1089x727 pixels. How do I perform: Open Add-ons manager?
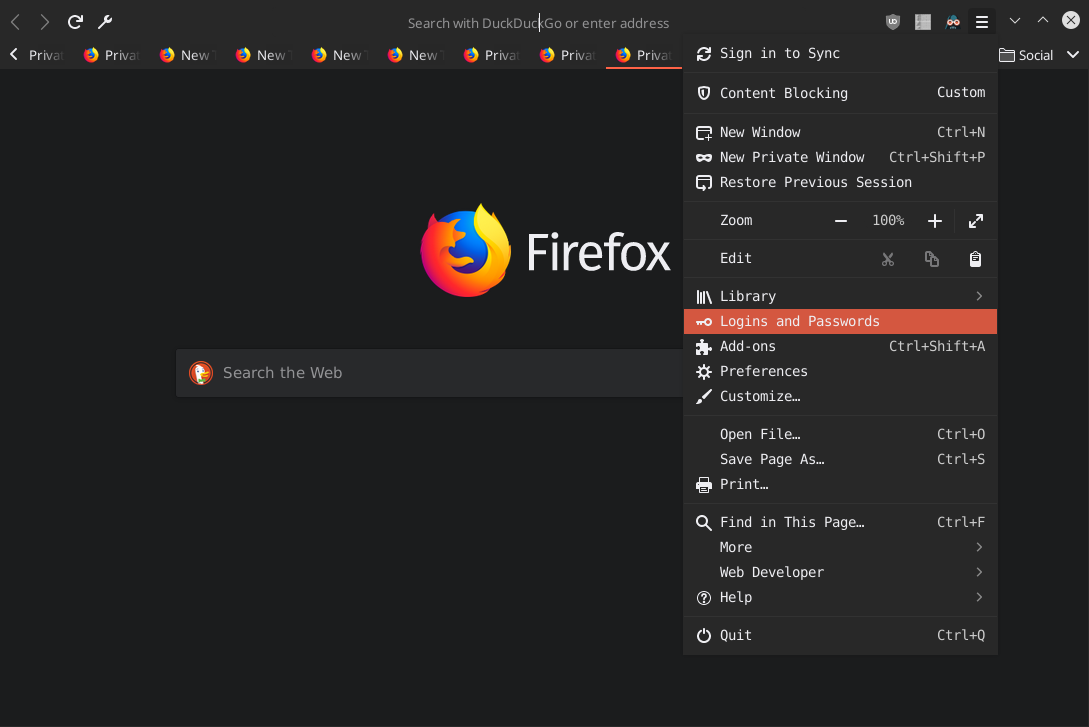coord(840,346)
